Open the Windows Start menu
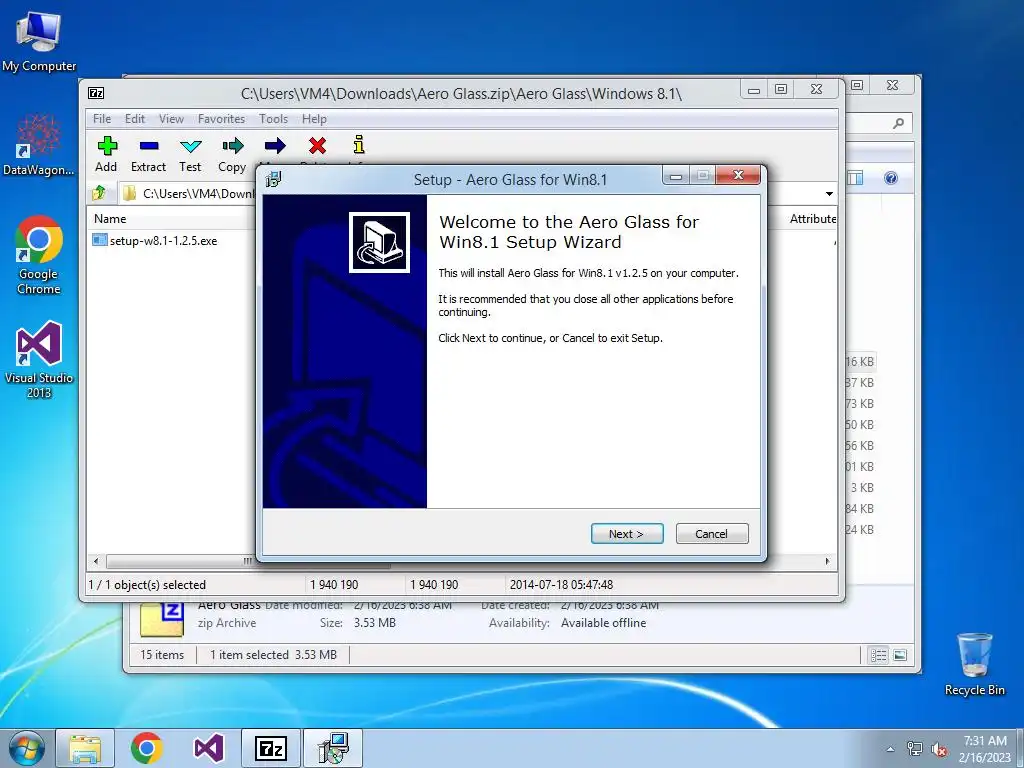1024x768 pixels. pos(26,748)
